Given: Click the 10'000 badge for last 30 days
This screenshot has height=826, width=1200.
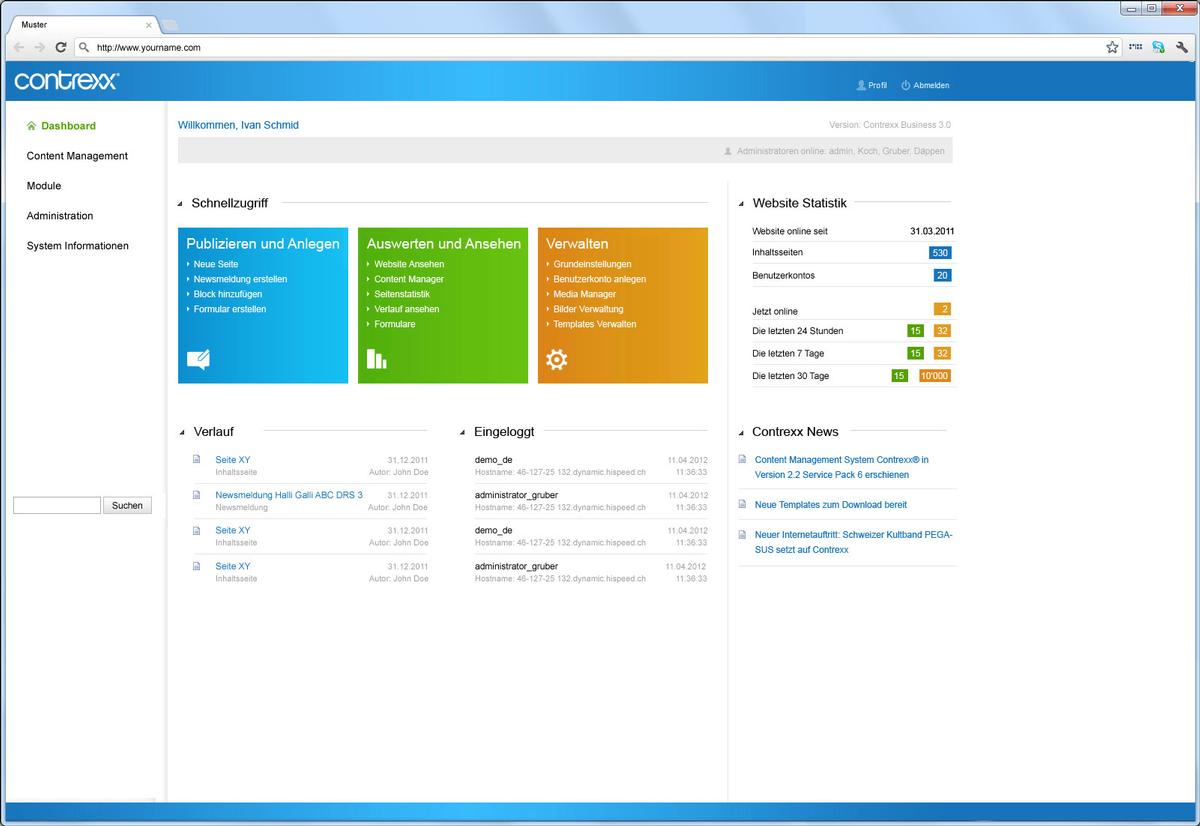Looking at the screenshot, I should pyautogui.click(x=935, y=376).
